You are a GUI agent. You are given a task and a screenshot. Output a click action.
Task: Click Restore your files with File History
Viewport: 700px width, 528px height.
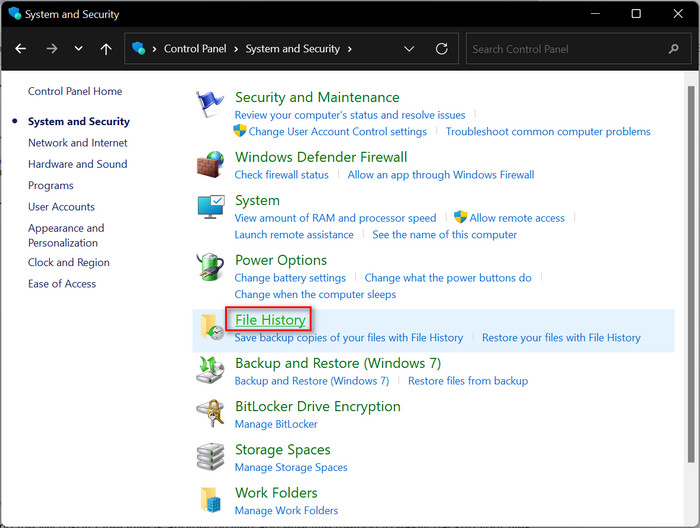(561, 338)
